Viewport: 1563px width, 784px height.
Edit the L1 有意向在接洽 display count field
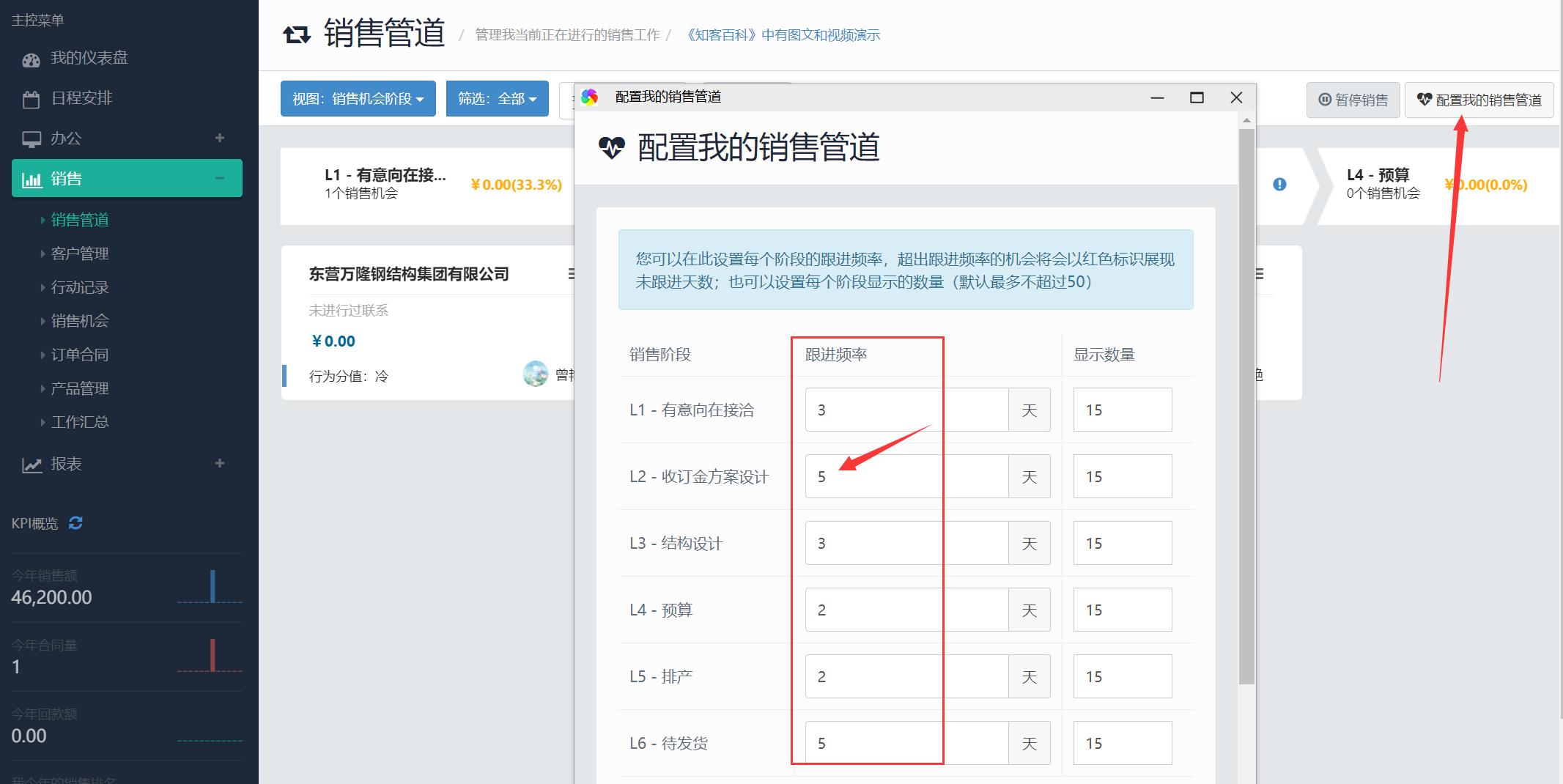pyautogui.click(x=1123, y=410)
